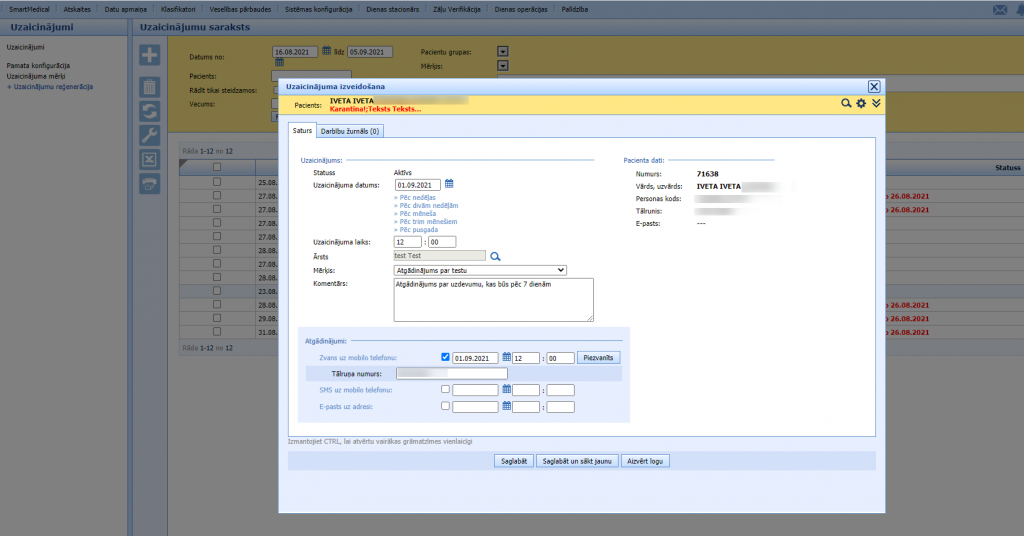Open calendar for the E-pasts reminder date

point(506,406)
